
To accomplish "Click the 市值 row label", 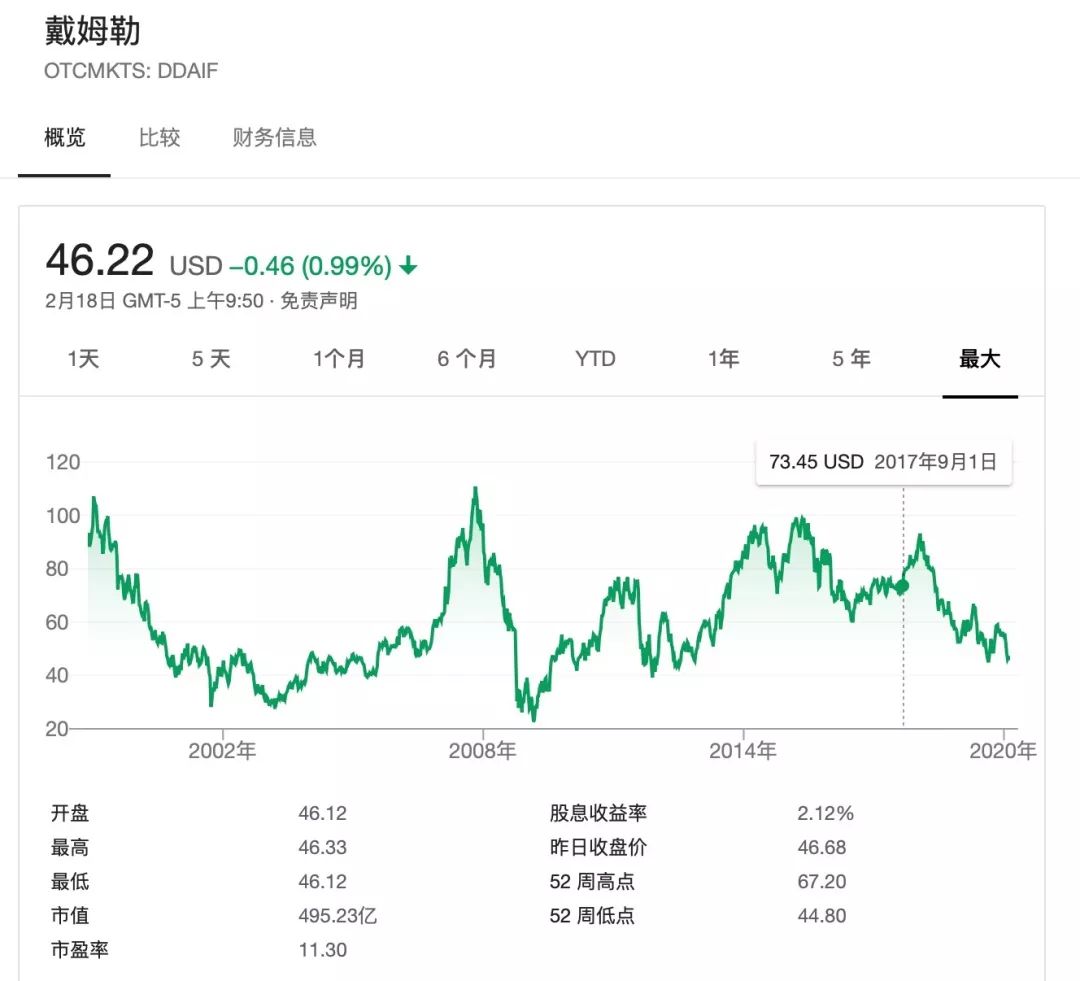I will coord(70,916).
